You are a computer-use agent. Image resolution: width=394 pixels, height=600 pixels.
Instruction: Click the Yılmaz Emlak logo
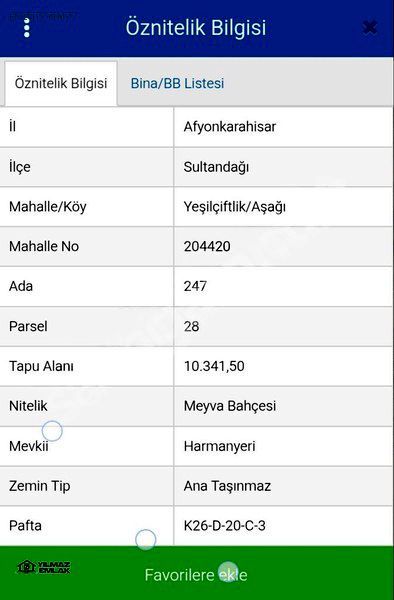pyautogui.click(x=44, y=567)
